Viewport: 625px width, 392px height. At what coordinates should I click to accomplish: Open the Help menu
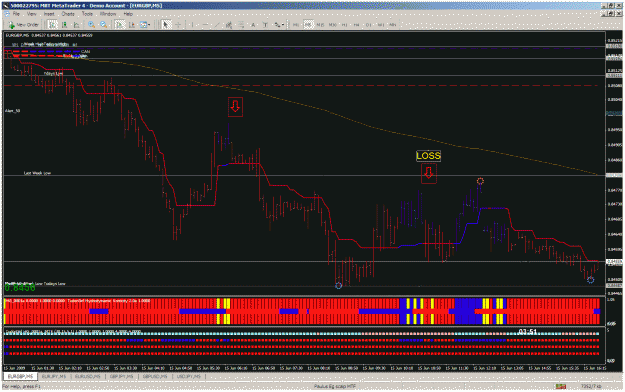coord(128,14)
